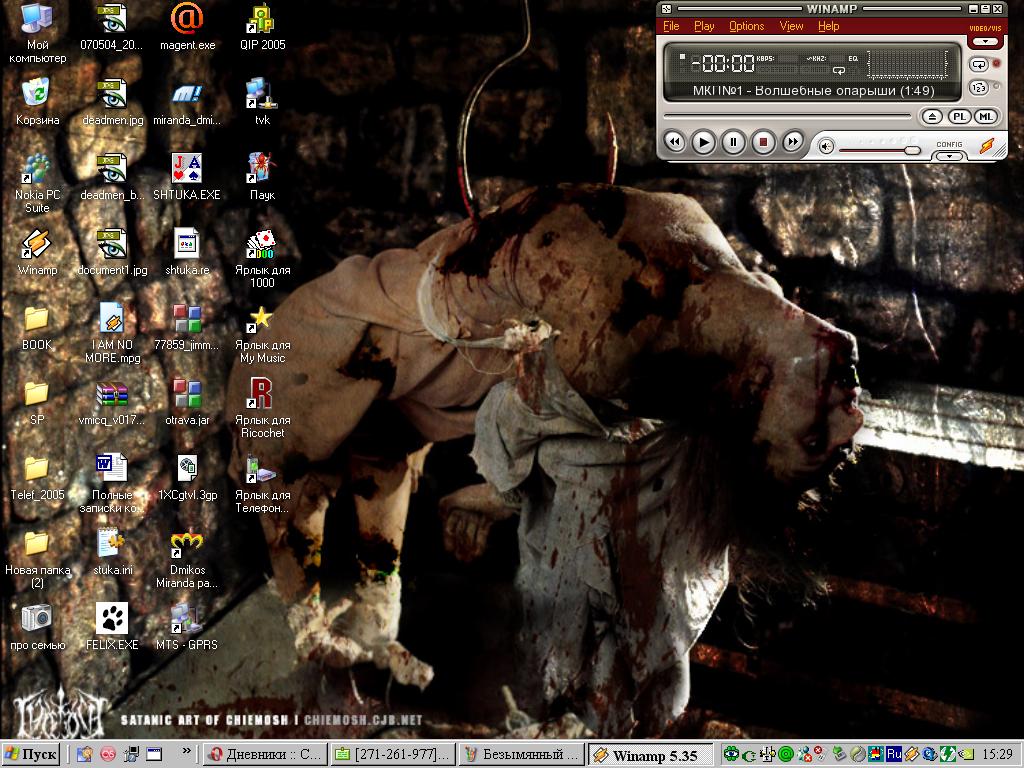This screenshot has height=768, width=1024.
Task: Click the Winamp 5.35 taskbar button
Action: click(x=648, y=756)
